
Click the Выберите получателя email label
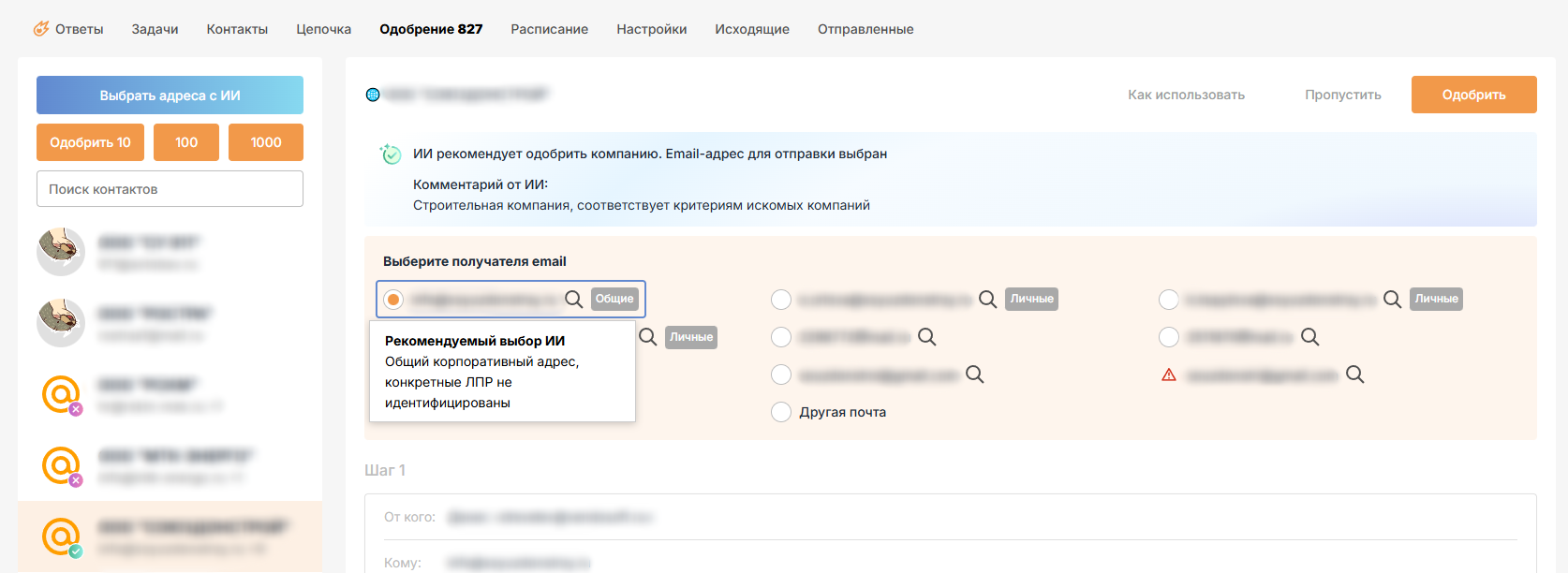[475, 261]
